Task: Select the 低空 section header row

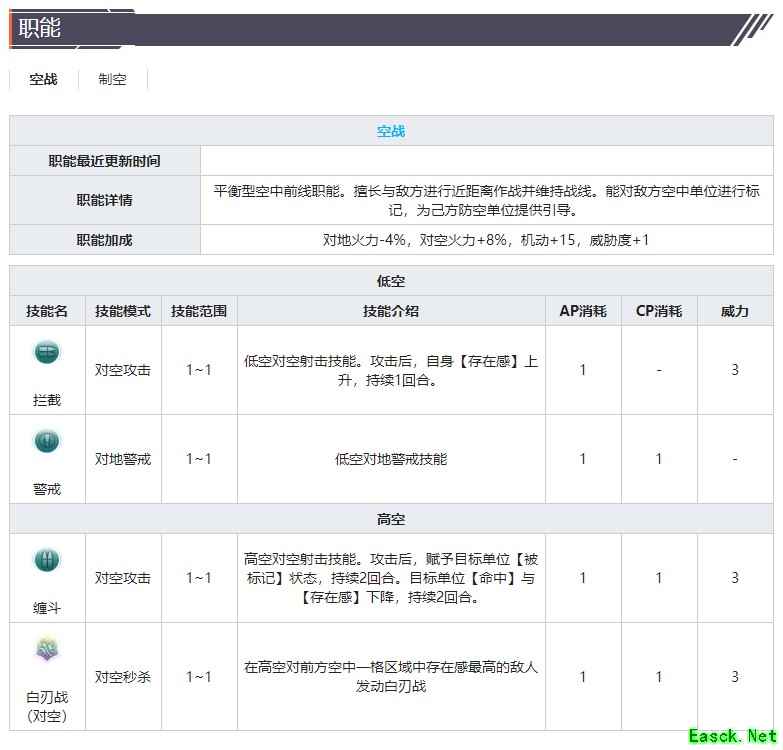Action: (x=391, y=282)
